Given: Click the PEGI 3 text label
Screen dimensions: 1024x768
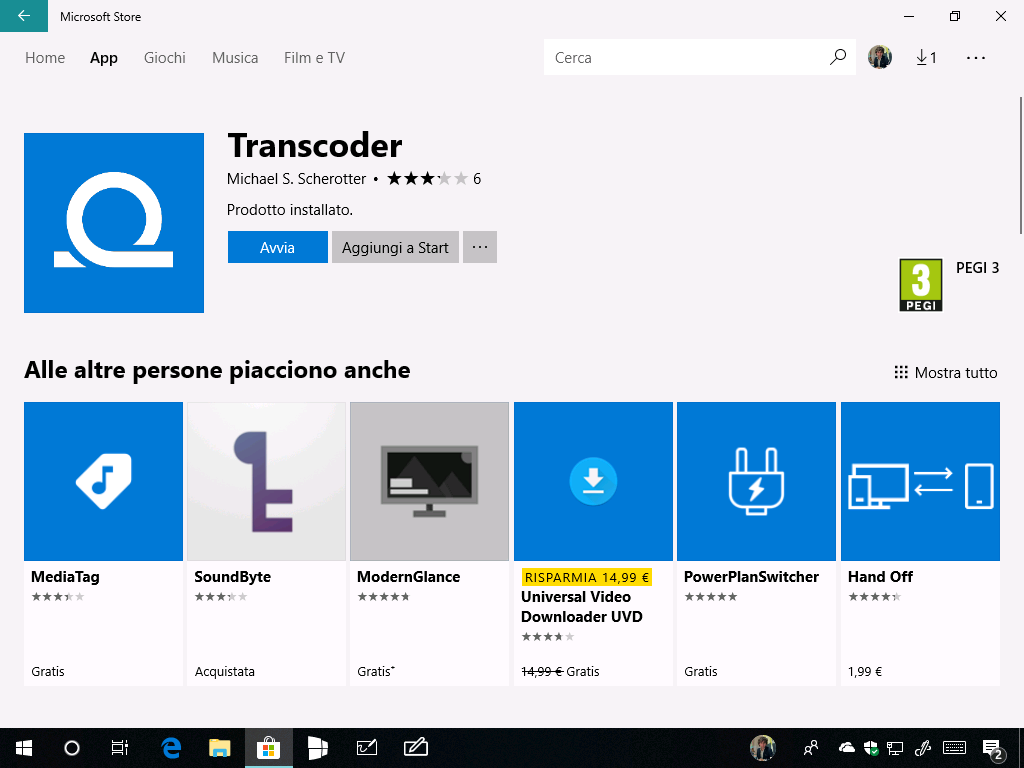Looking at the screenshot, I should click(x=978, y=268).
